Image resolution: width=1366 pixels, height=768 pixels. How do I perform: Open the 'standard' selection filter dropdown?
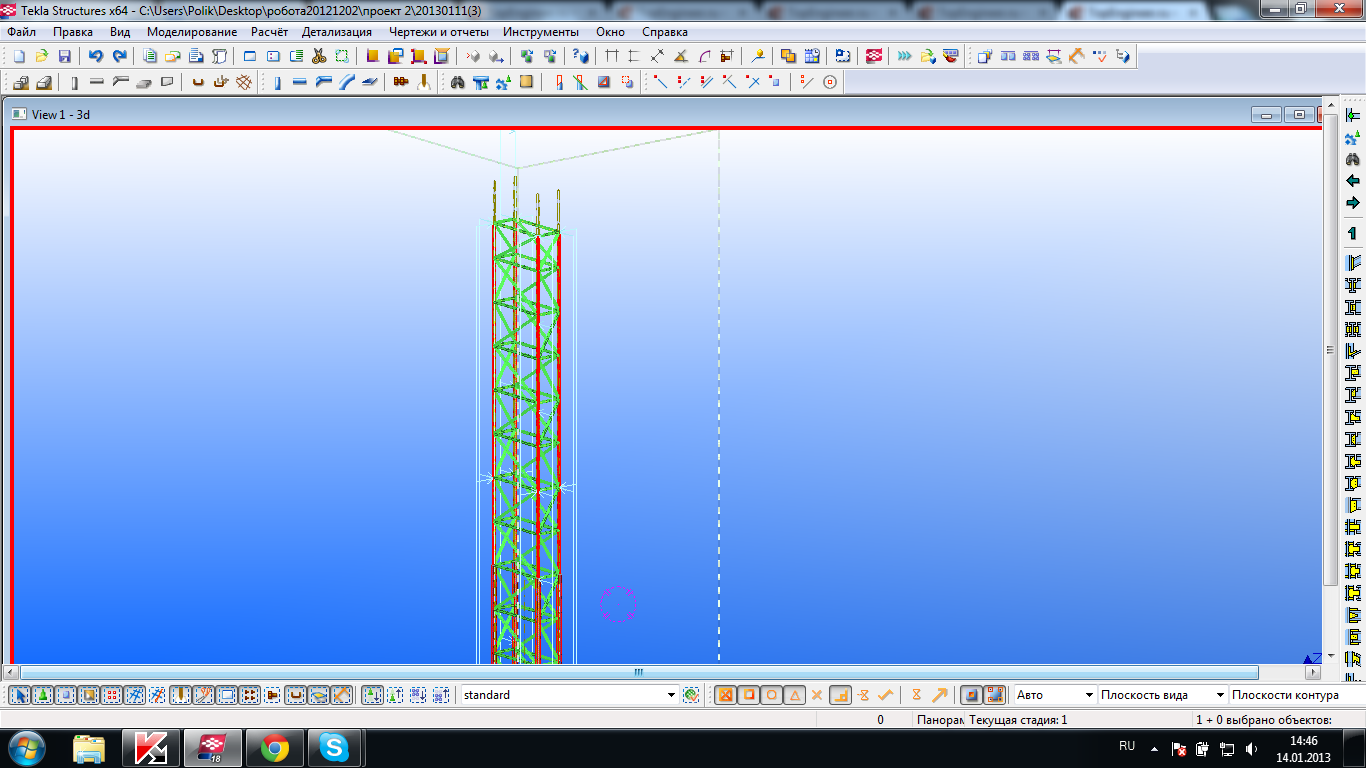point(671,695)
